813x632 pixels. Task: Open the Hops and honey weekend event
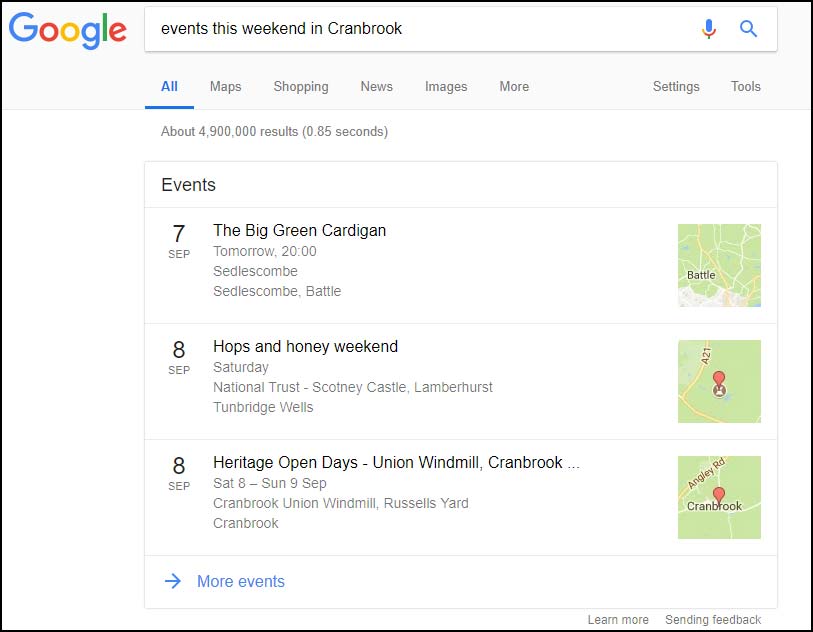click(x=305, y=346)
